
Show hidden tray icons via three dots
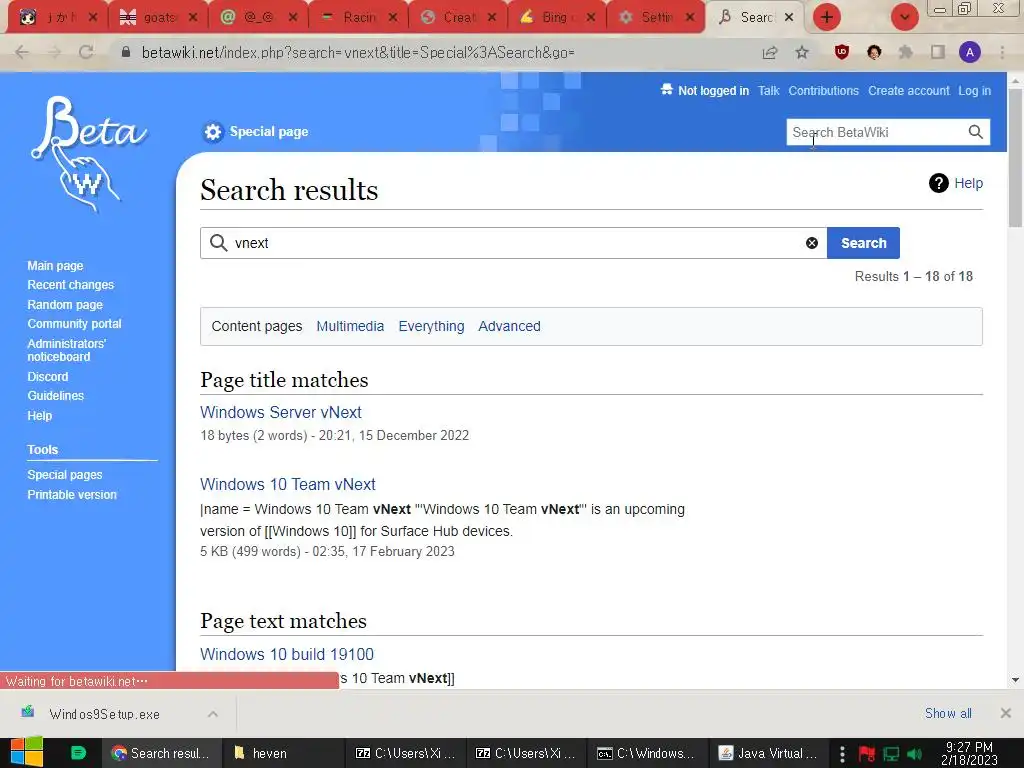(x=842, y=754)
